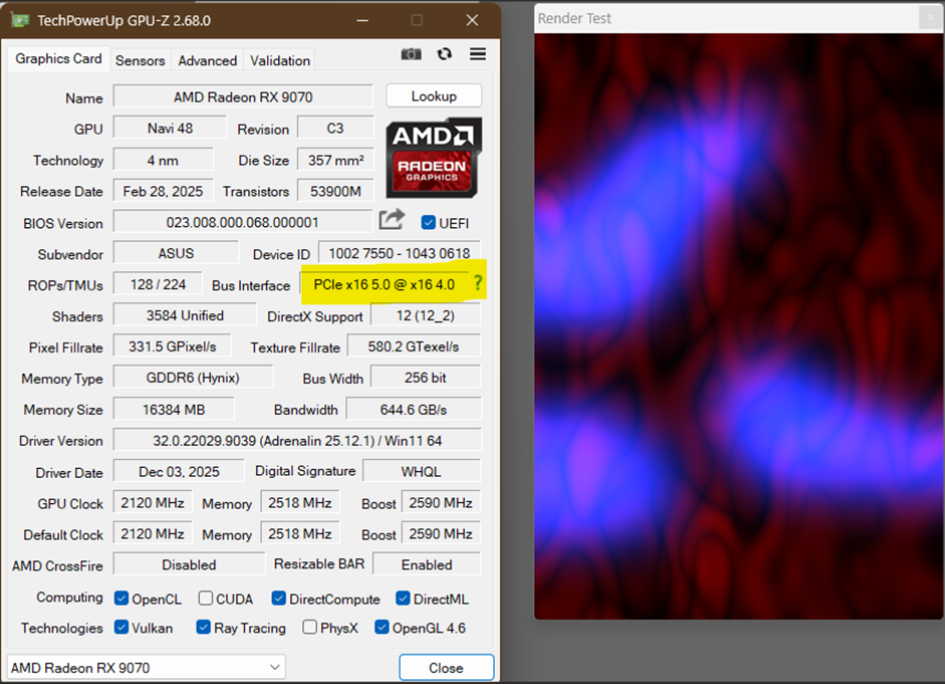Click the Subvendor value ASUS
Viewport: 945px width, 684px height.
[176, 253]
